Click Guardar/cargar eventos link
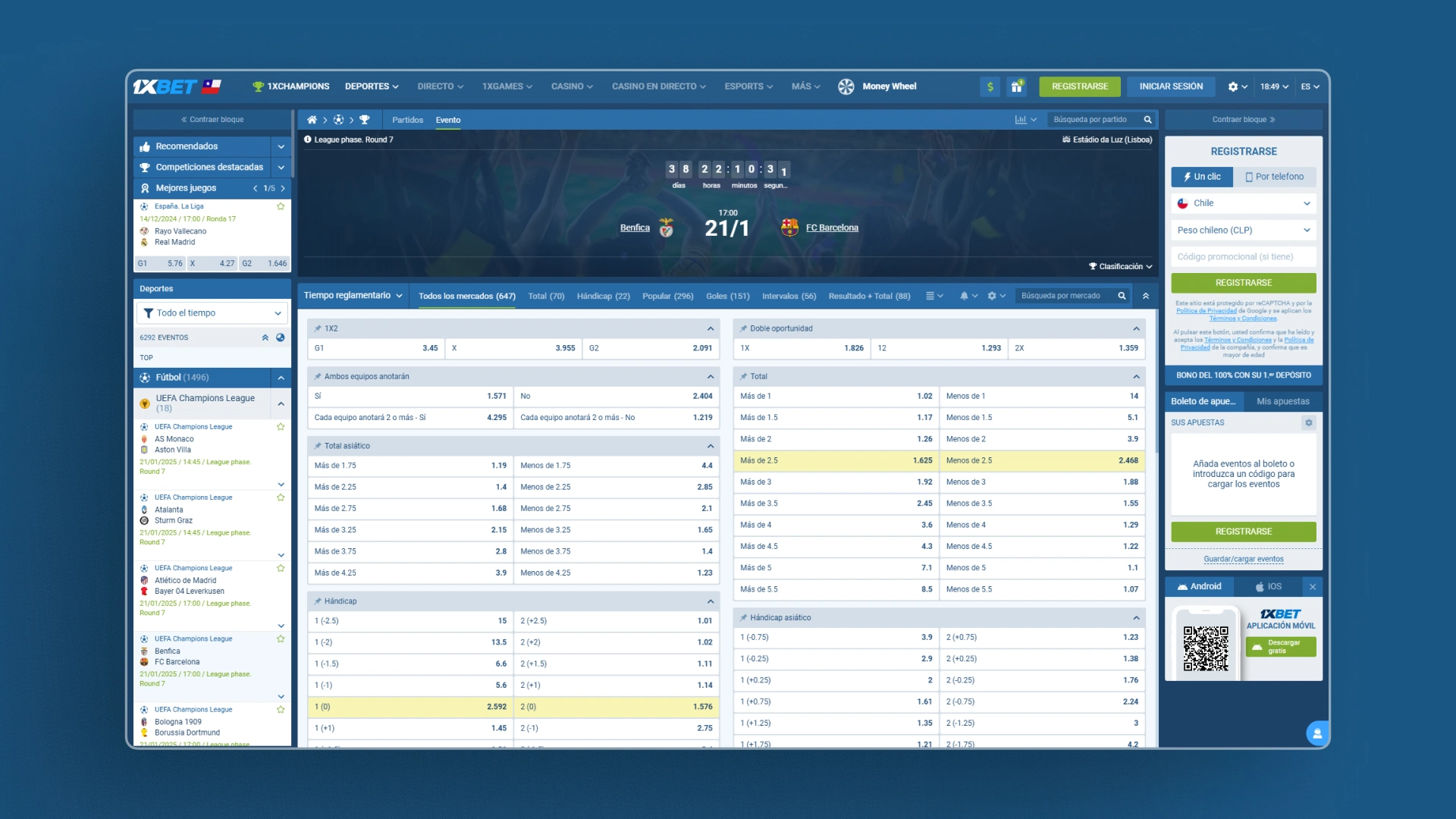The width and height of the screenshot is (1456, 819). [1244, 559]
